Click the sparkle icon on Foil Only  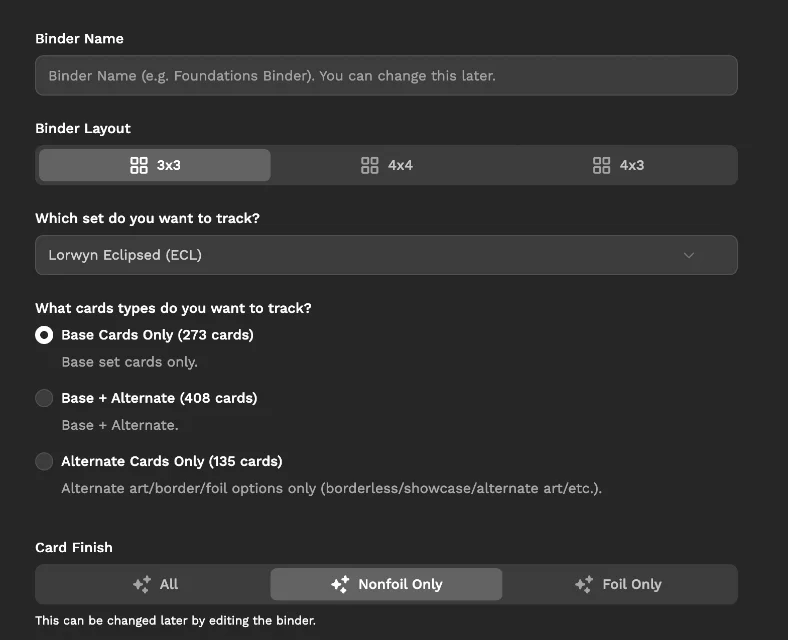[x=584, y=584]
